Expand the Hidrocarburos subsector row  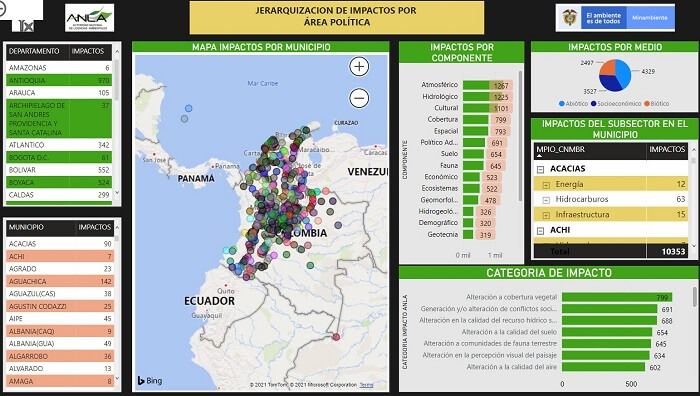pos(546,200)
